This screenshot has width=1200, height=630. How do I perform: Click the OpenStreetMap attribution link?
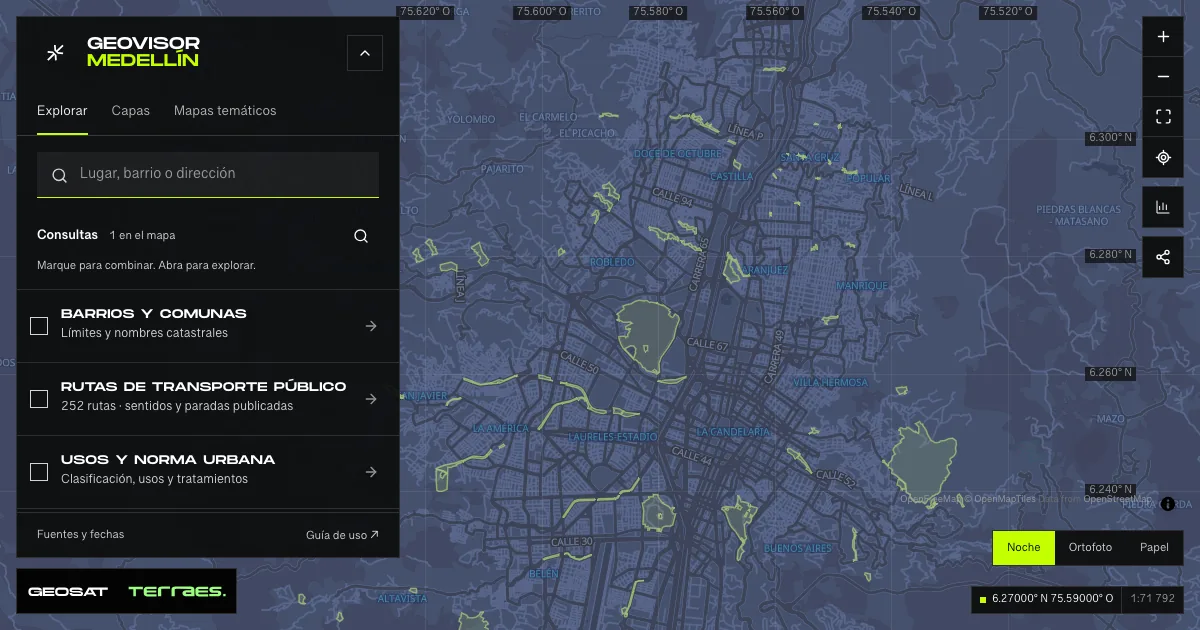pos(1118,499)
